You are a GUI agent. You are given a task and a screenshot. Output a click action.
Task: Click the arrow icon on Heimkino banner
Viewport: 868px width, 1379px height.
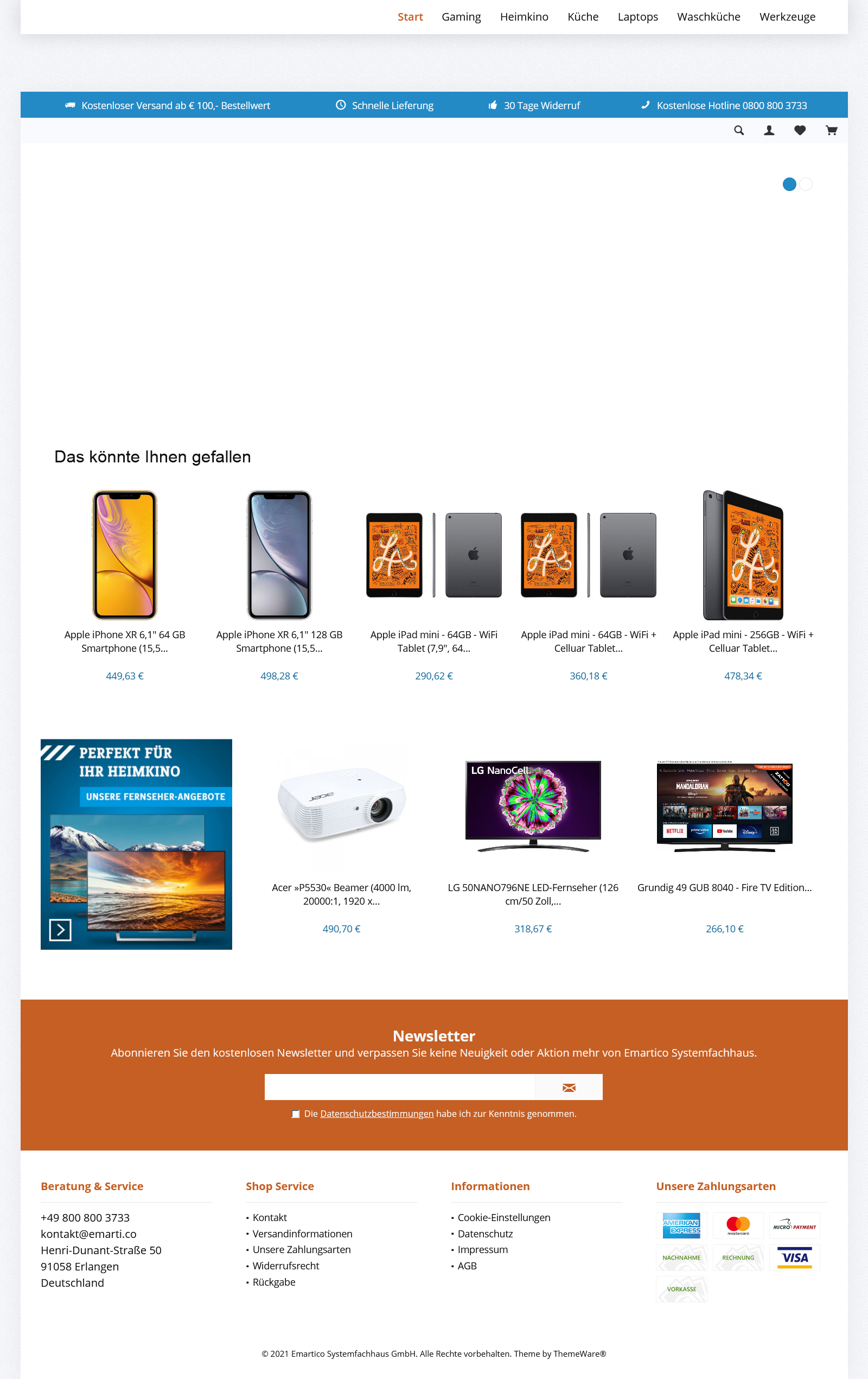tap(60, 930)
